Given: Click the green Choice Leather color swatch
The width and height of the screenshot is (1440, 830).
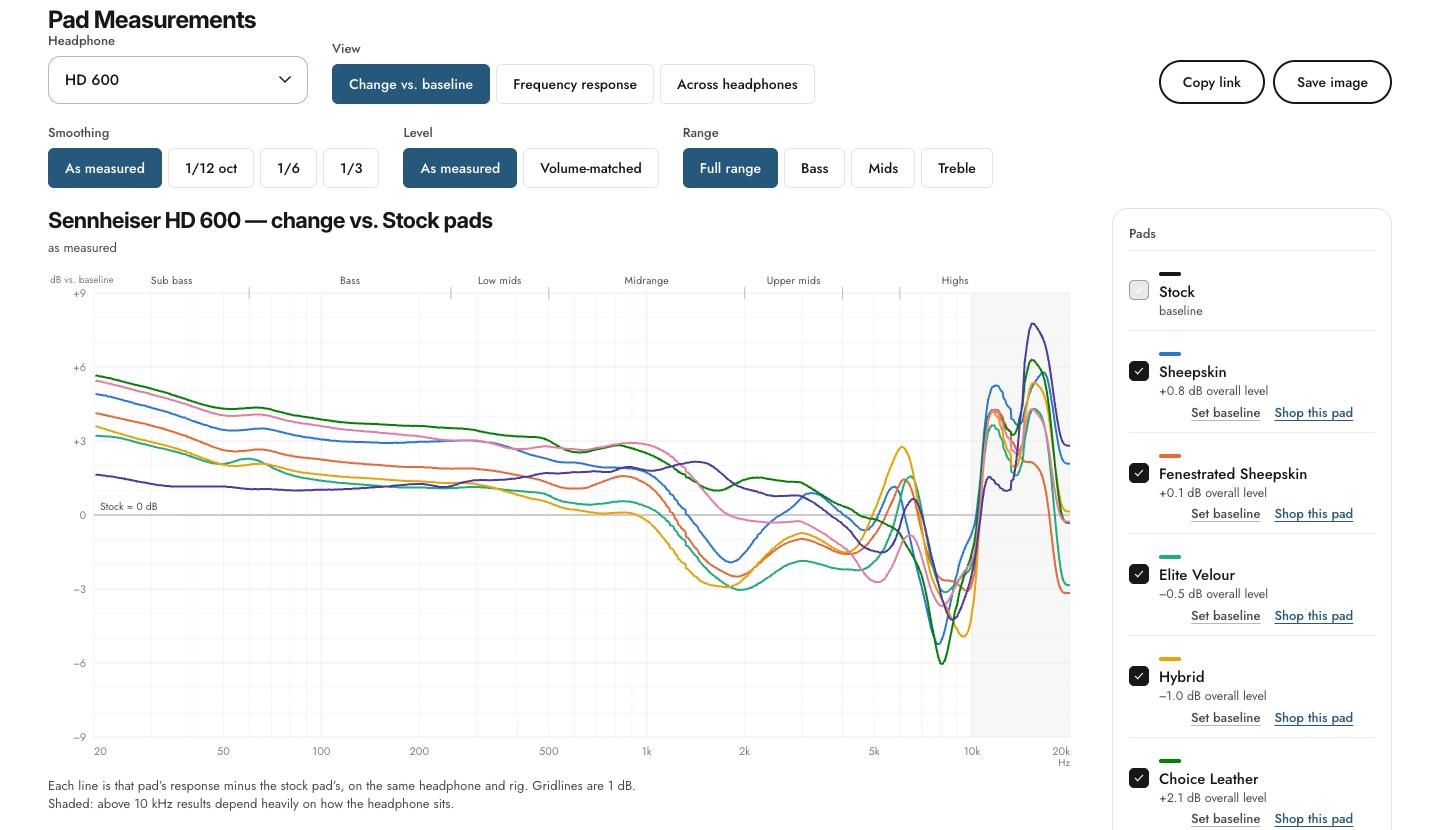Looking at the screenshot, I should coord(1170,761).
